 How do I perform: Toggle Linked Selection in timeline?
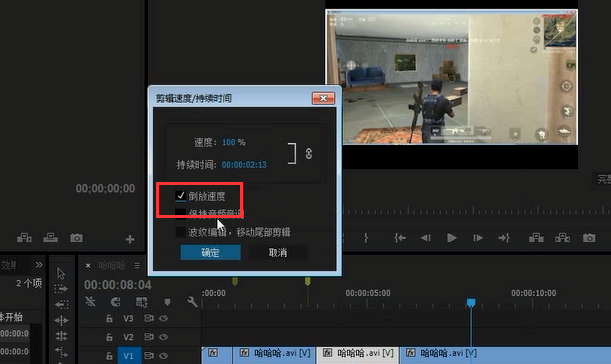(x=141, y=302)
